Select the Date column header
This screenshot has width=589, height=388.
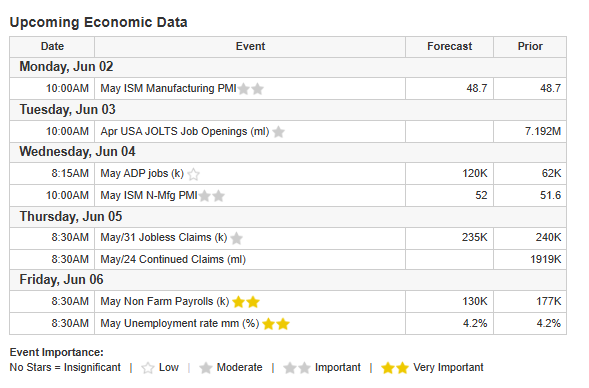[52, 47]
